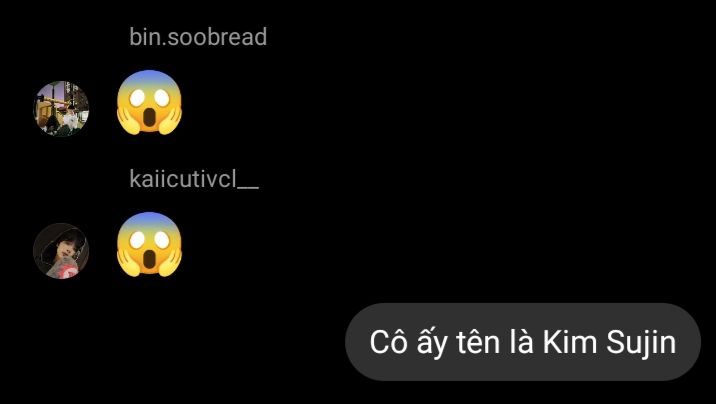Tap the screaming emoji from bin.soobread

(149, 102)
